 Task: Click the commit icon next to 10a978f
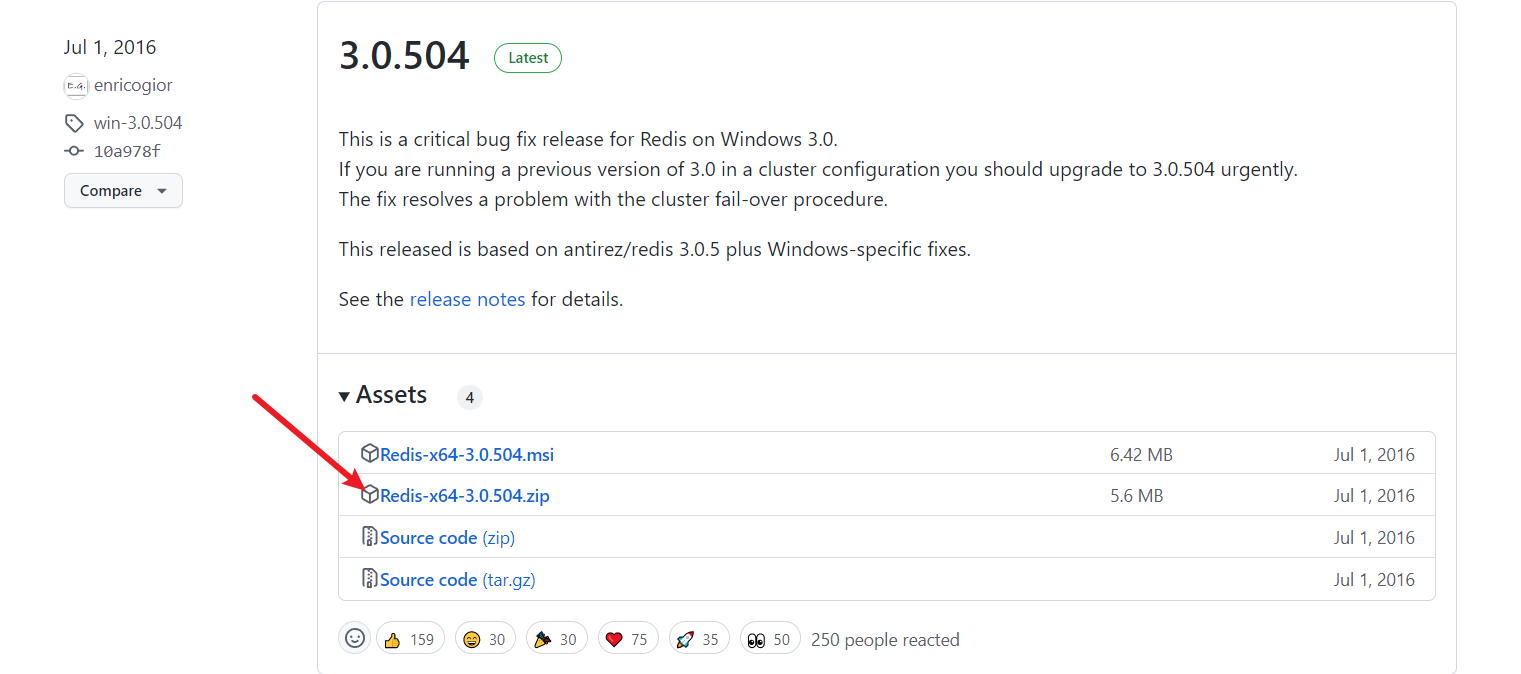[74, 151]
